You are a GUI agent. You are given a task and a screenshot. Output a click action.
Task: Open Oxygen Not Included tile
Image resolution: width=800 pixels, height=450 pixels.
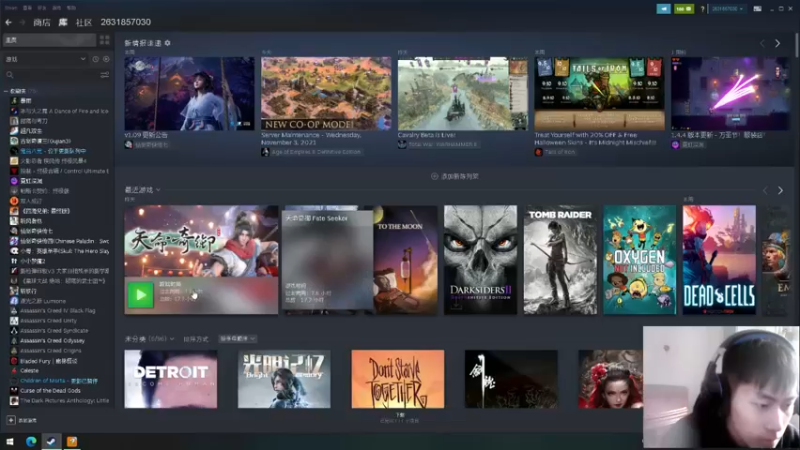point(640,260)
